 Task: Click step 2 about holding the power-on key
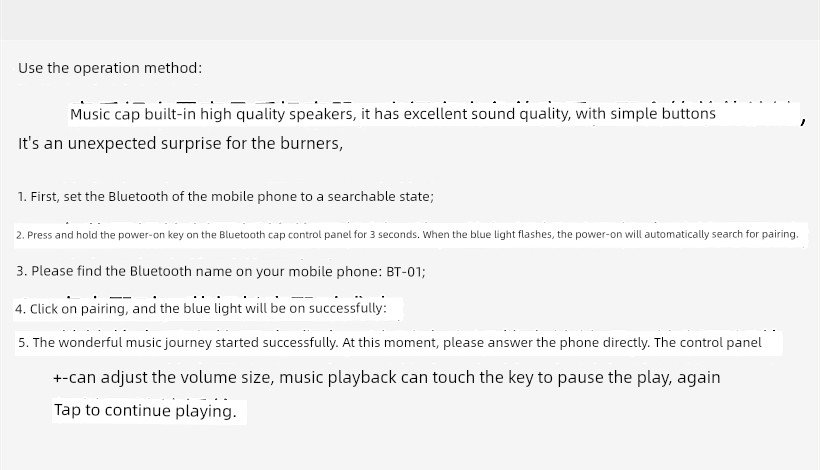(407, 234)
